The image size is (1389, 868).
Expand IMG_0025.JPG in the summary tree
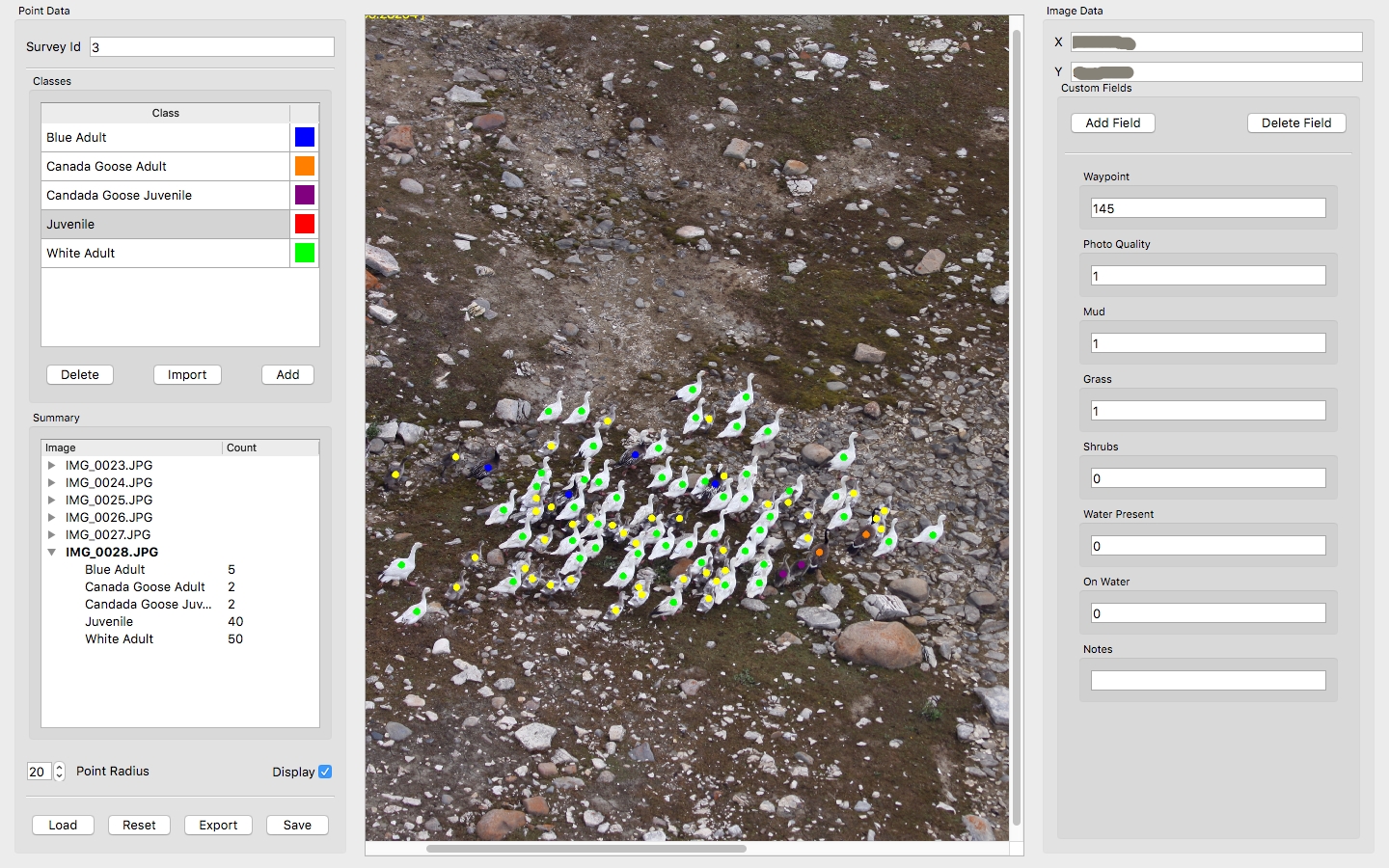[51, 500]
